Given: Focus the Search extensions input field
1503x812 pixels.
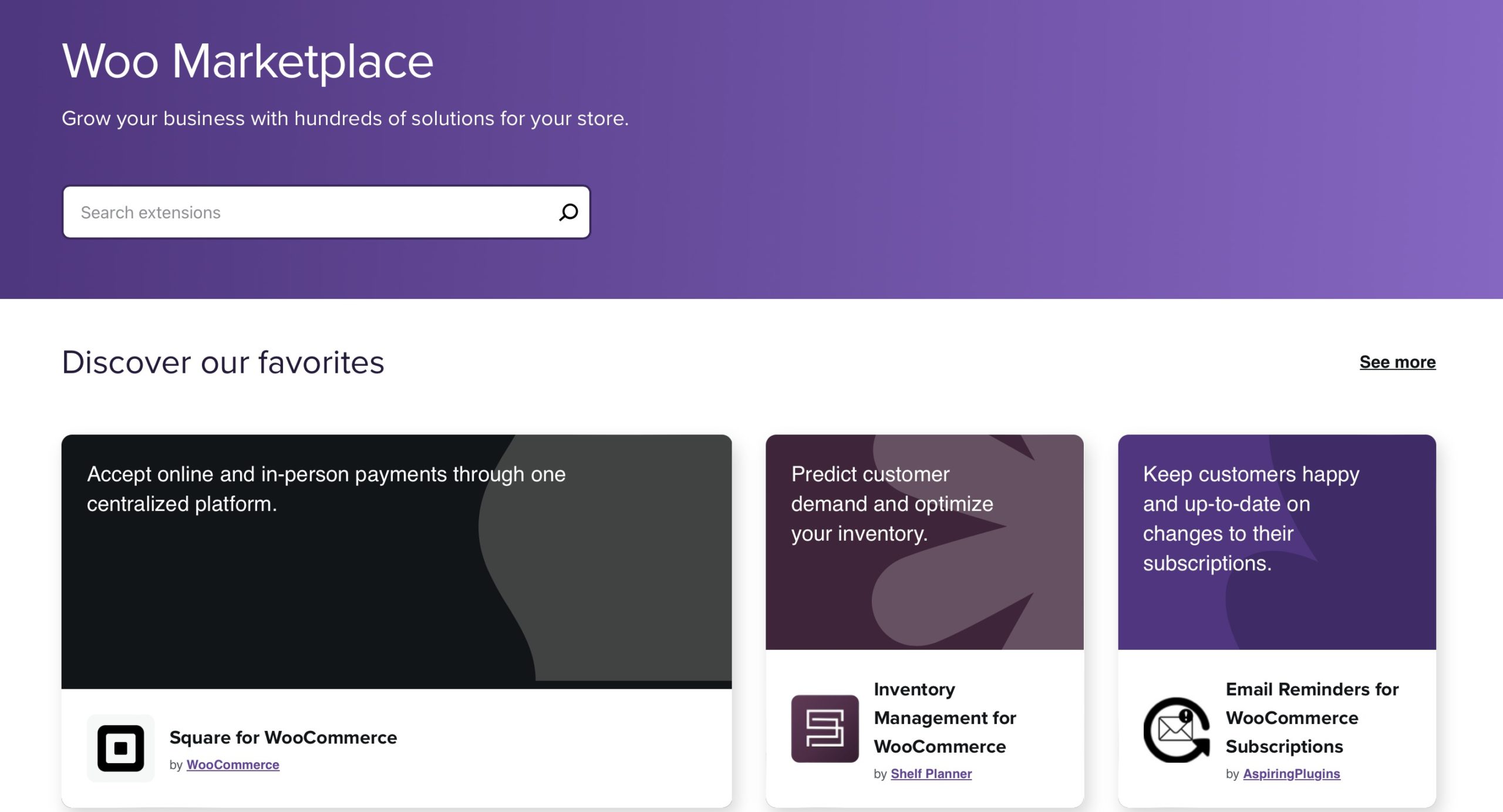Looking at the screenshot, I should [x=311, y=212].
